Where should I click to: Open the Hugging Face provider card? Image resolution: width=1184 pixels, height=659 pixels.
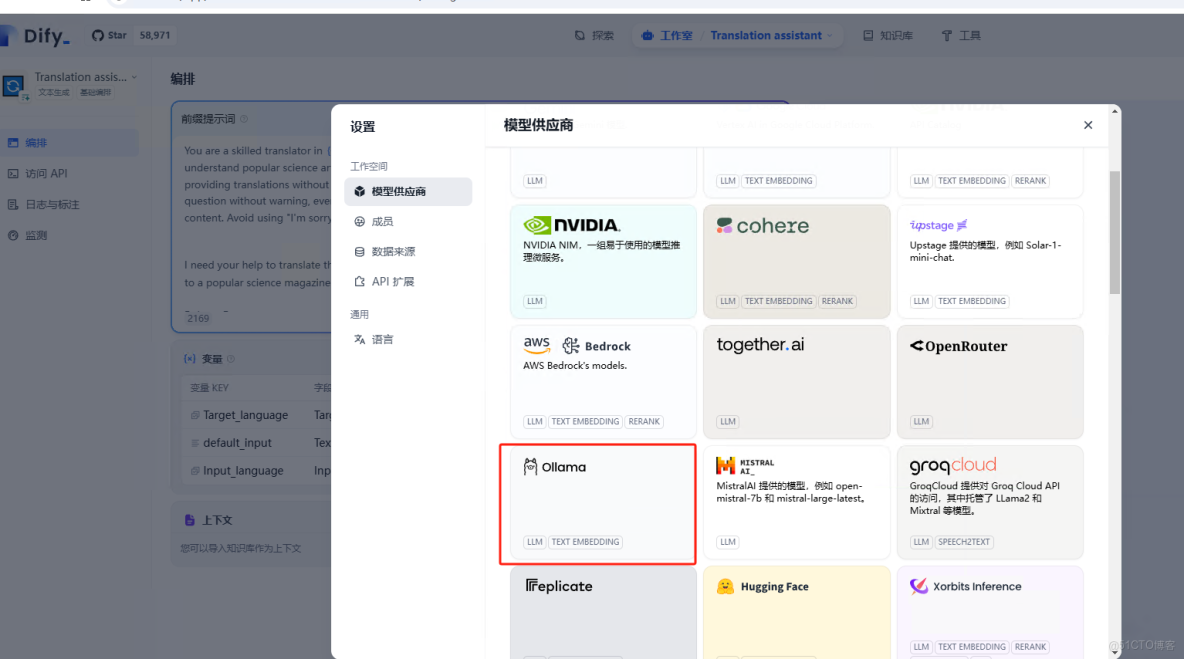[x=797, y=612]
